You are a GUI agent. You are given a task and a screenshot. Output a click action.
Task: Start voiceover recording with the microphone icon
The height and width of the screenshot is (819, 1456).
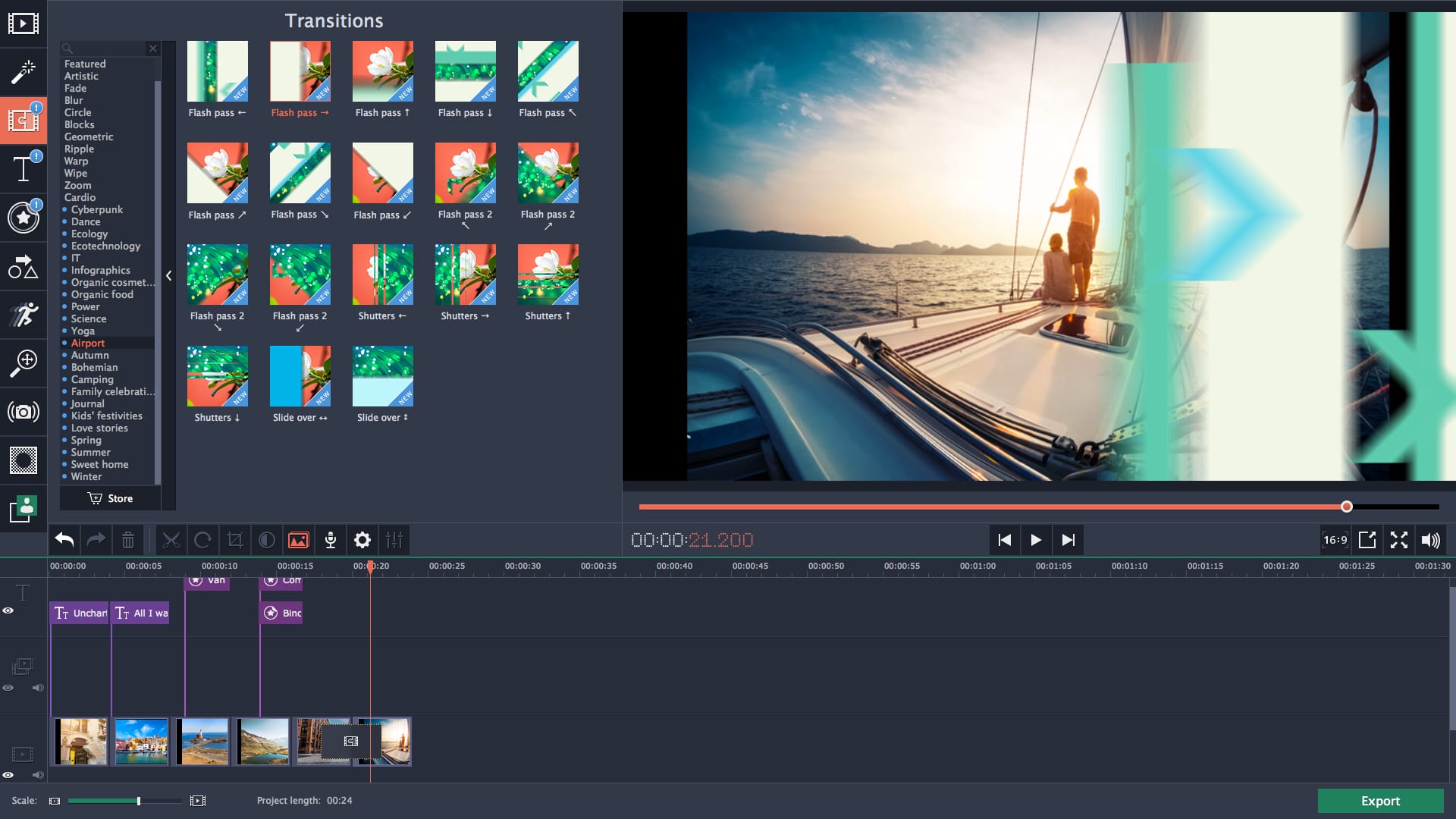click(331, 540)
